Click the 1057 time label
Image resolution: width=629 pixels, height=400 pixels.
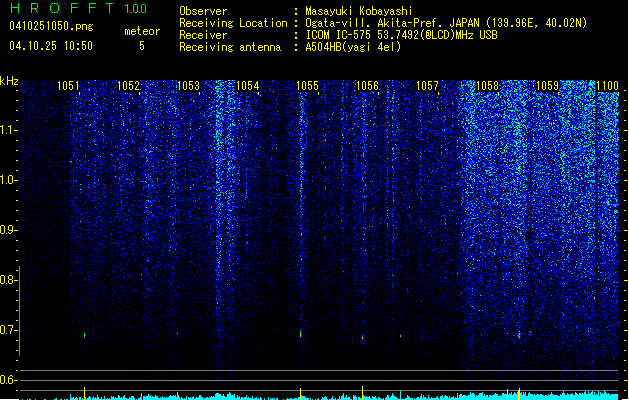tap(427, 86)
